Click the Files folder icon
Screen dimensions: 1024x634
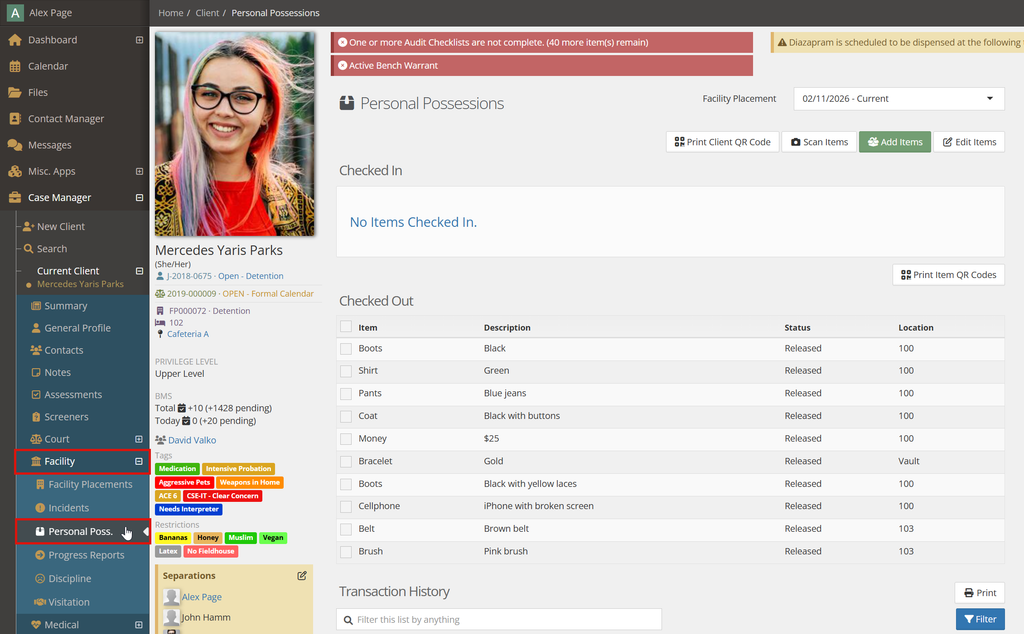point(15,93)
